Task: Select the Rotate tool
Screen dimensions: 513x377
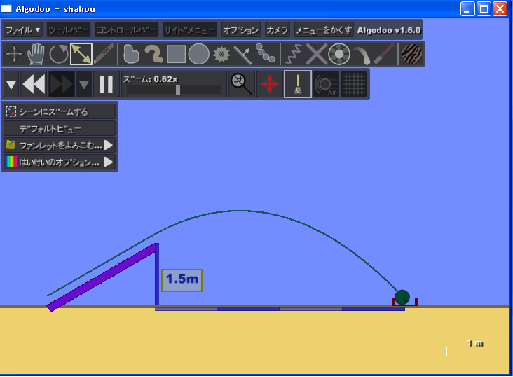Action: tap(59, 54)
